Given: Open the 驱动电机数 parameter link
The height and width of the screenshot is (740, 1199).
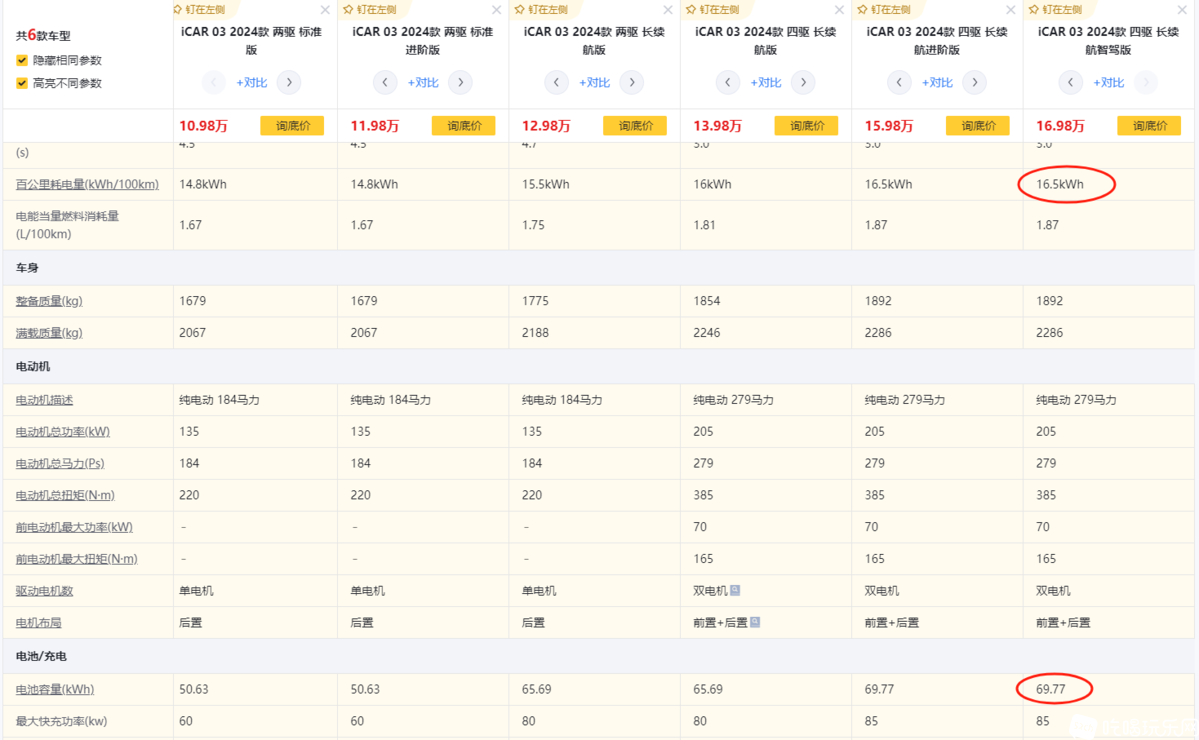Looking at the screenshot, I should 44,591.
